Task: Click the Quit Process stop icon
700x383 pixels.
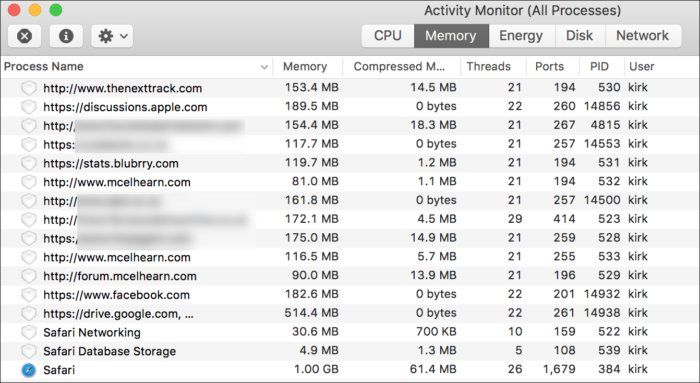Action: pyautogui.click(x=25, y=36)
